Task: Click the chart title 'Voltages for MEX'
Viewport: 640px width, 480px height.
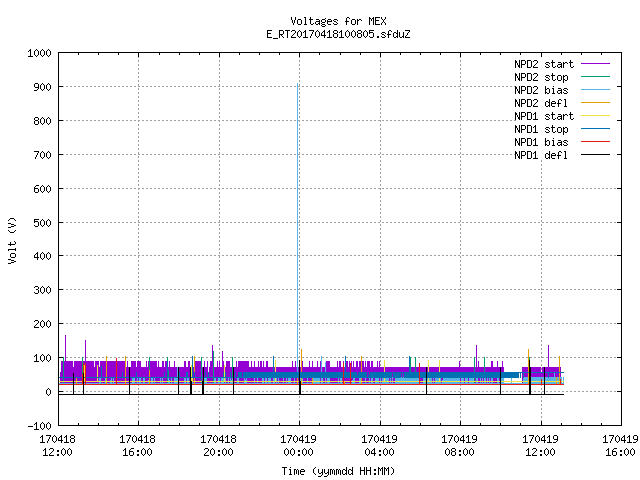Action: 338,21
